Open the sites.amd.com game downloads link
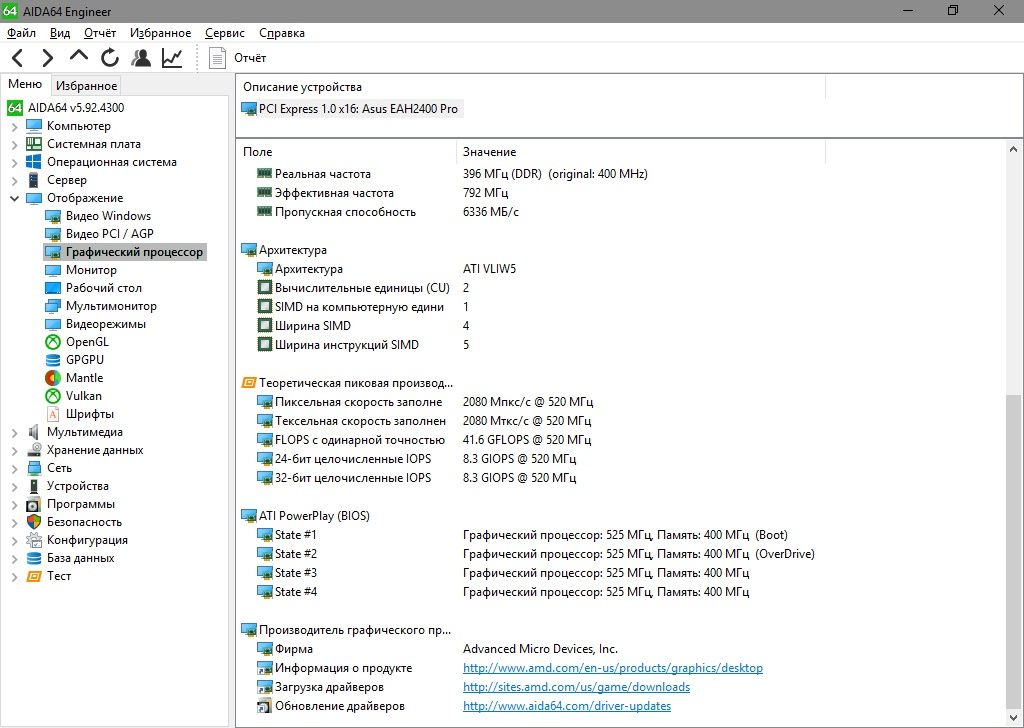The image size is (1024, 728). coord(576,687)
